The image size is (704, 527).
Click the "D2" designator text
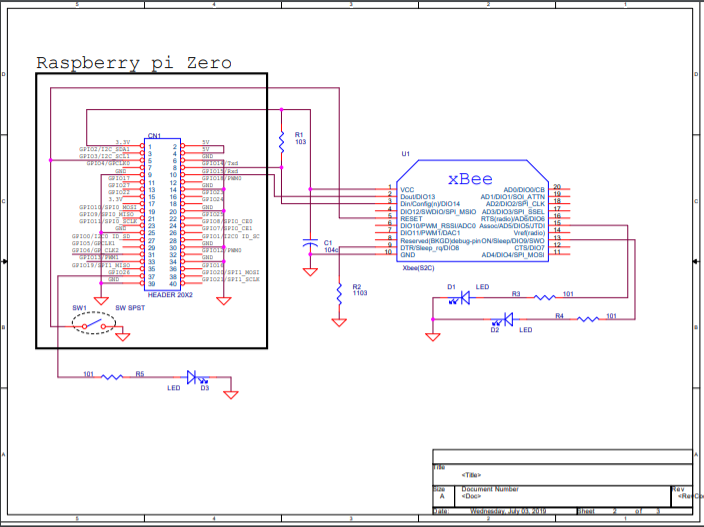click(495, 330)
